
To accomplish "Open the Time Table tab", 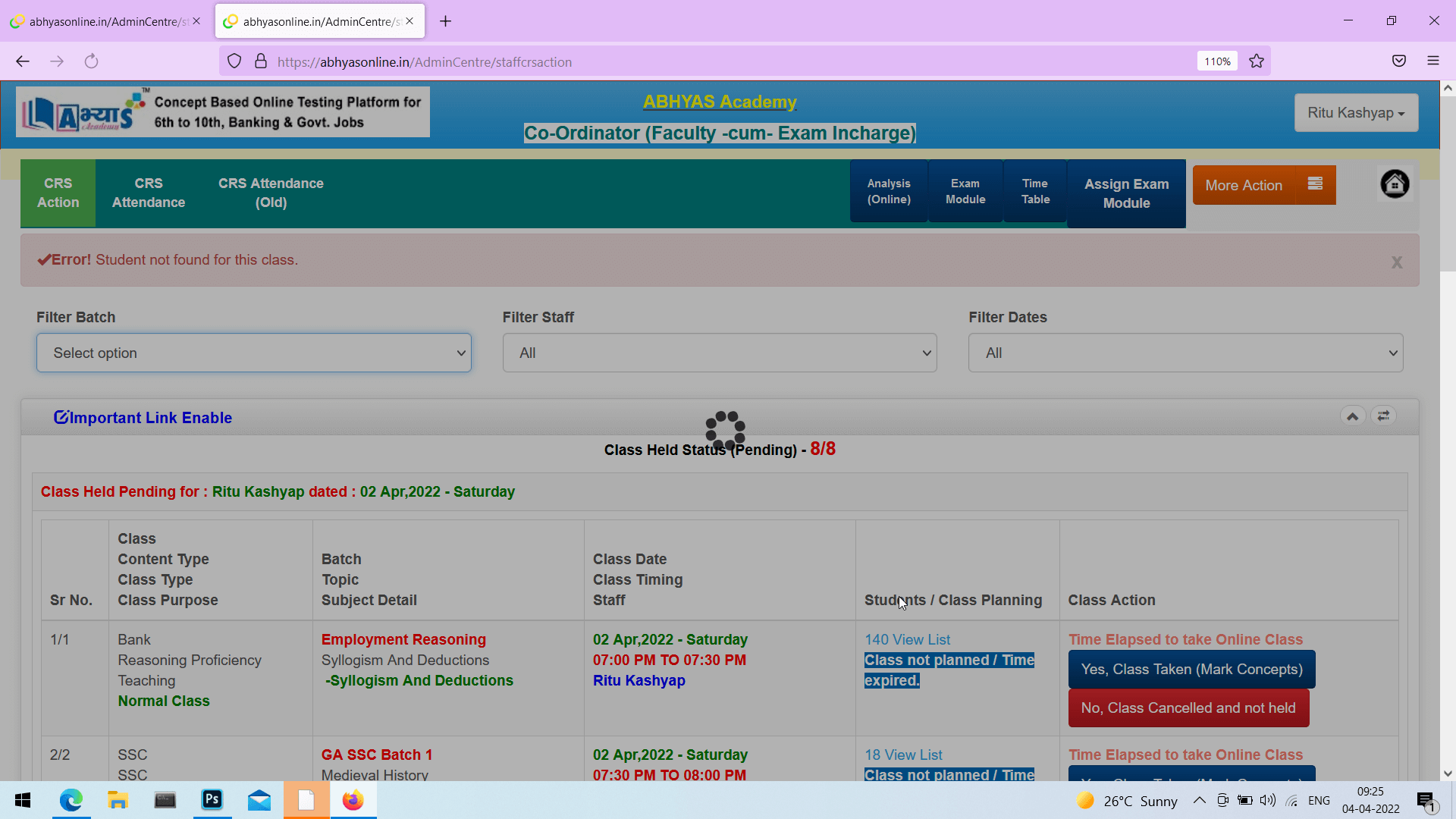I will coord(1034,192).
